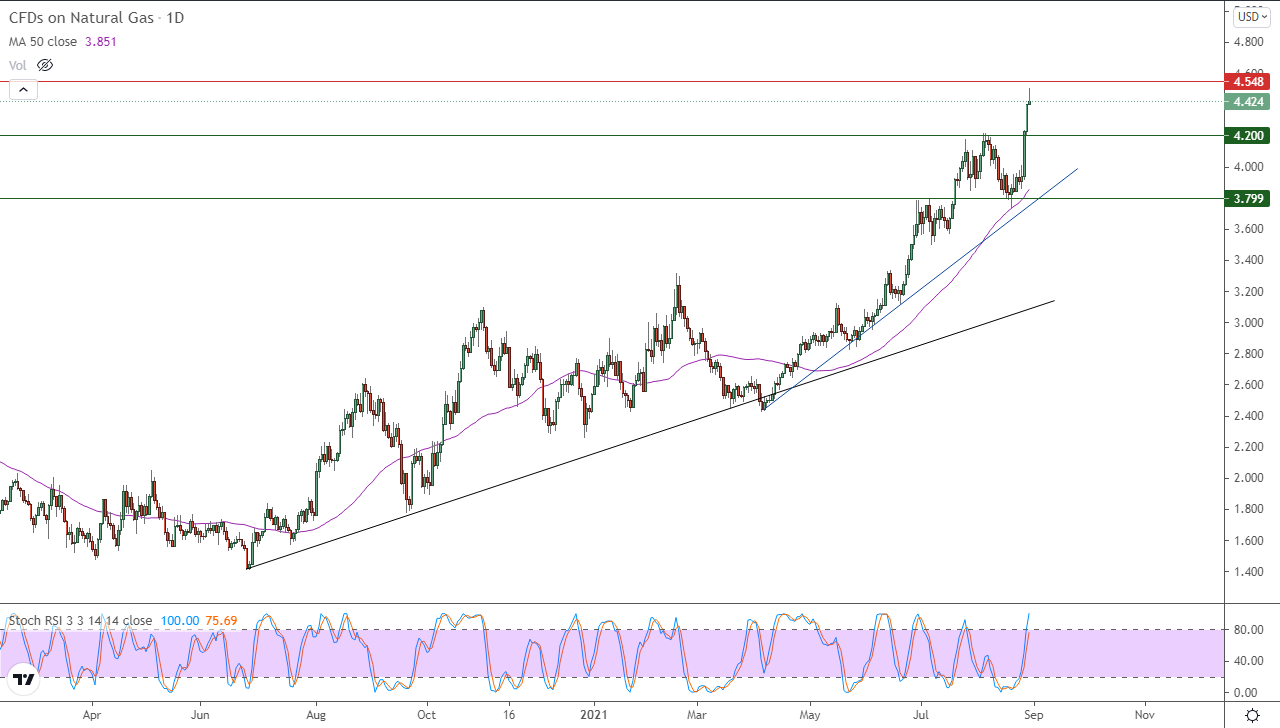Click the 3.200 price axis label
The height and width of the screenshot is (728, 1280).
(1250, 292)
